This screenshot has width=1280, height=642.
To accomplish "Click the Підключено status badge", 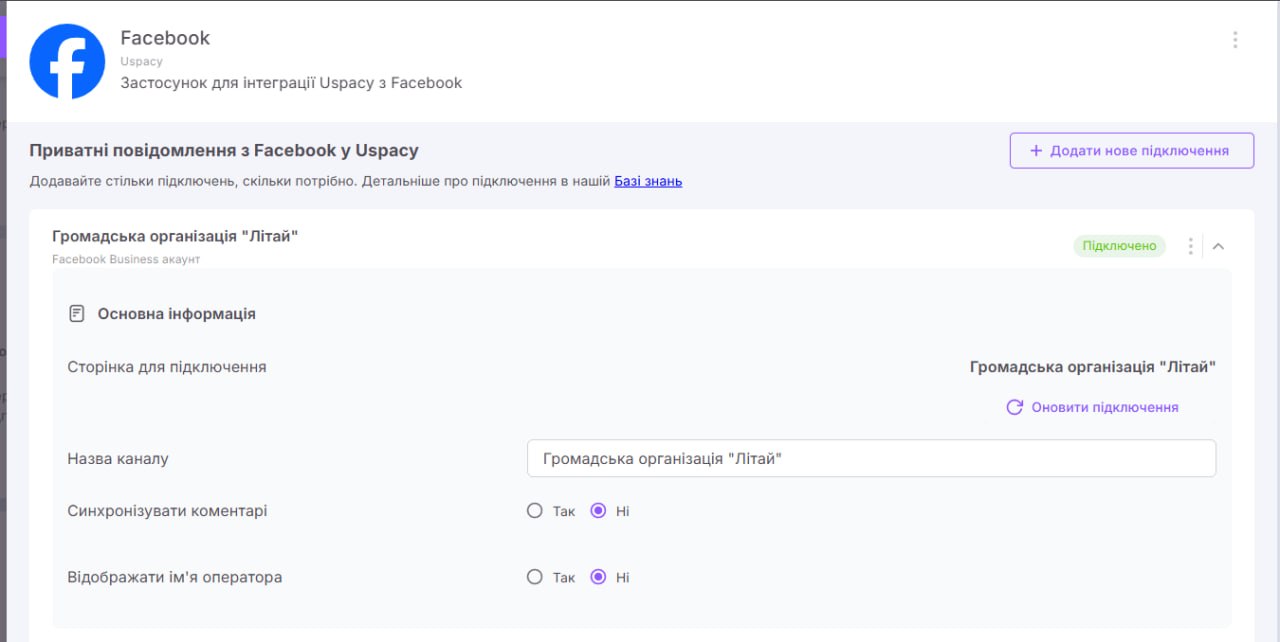I will coord(1120,246).
